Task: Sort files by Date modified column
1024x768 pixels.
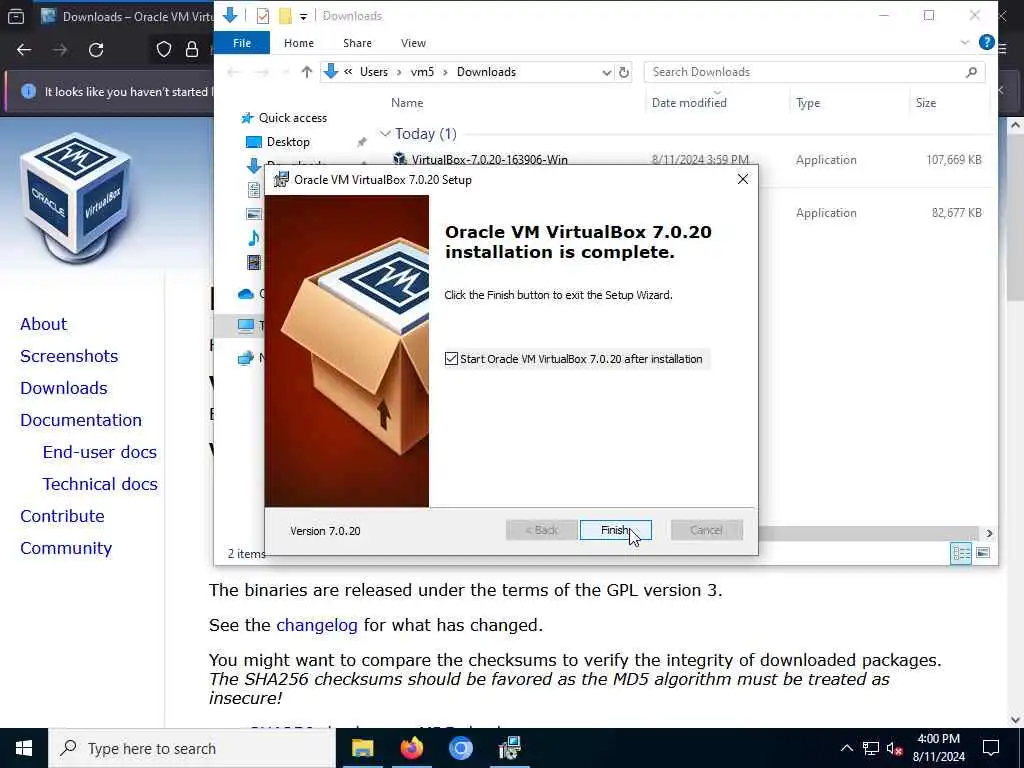Action: [689, 103]
